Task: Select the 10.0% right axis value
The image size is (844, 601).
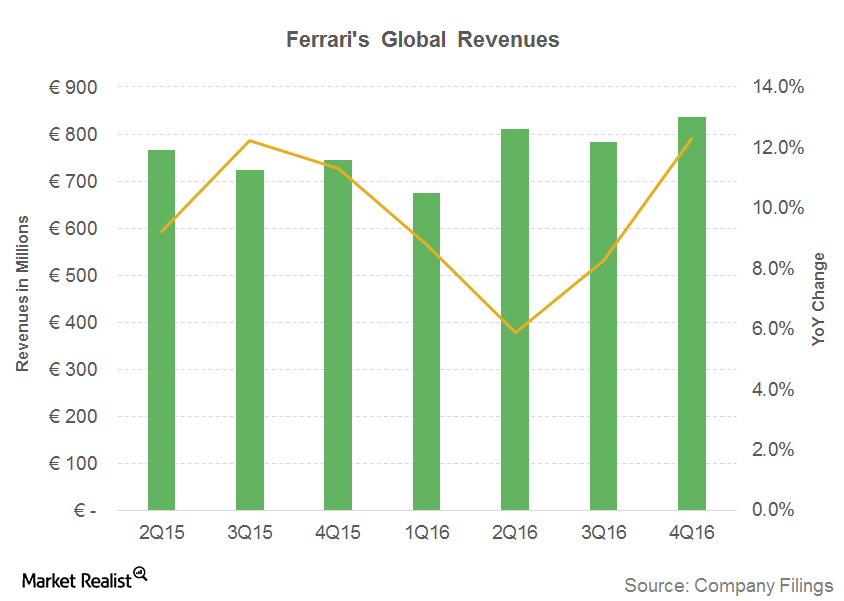Action: click(778, 208)
